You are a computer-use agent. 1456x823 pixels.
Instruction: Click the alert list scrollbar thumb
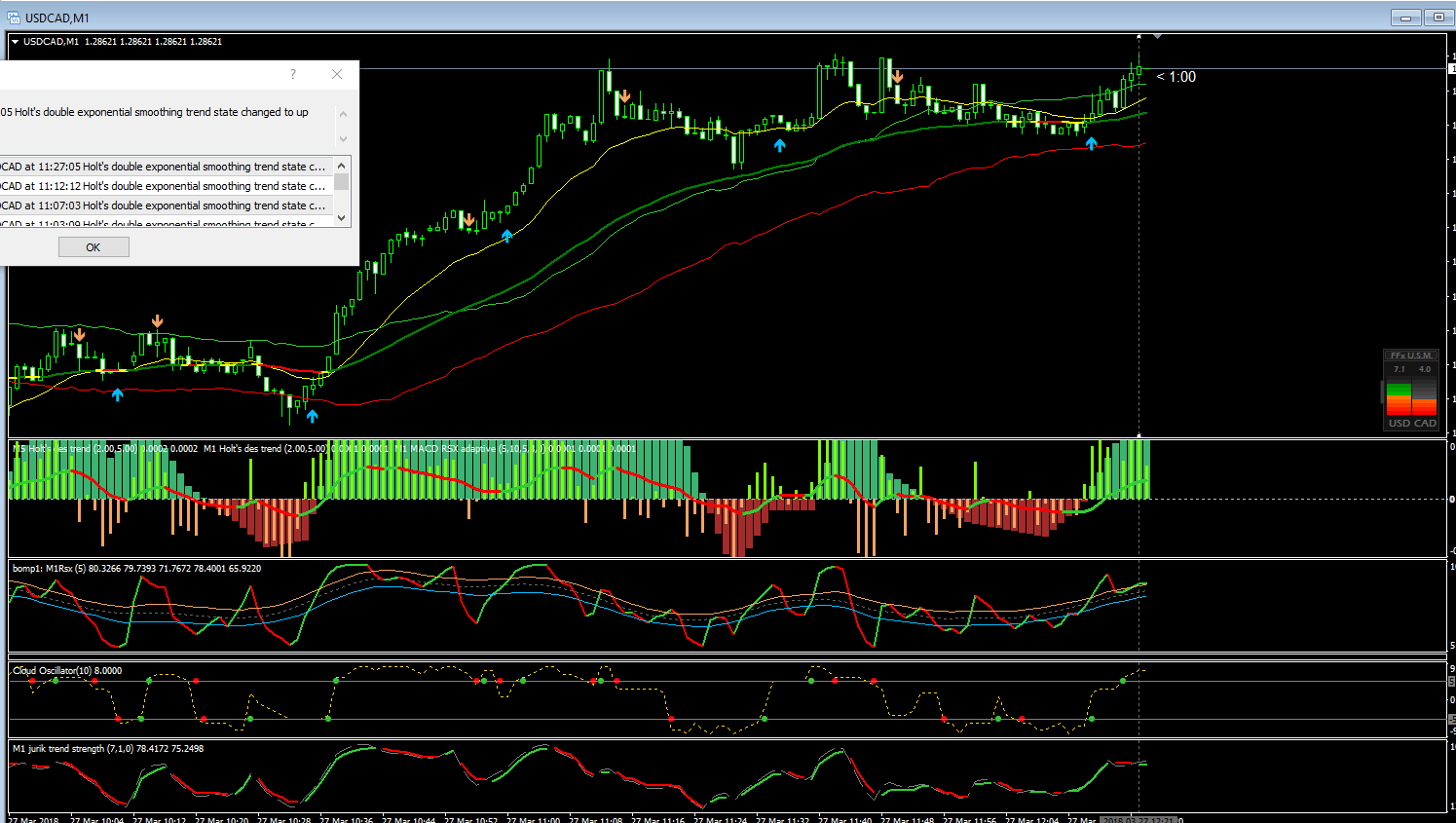342,181
